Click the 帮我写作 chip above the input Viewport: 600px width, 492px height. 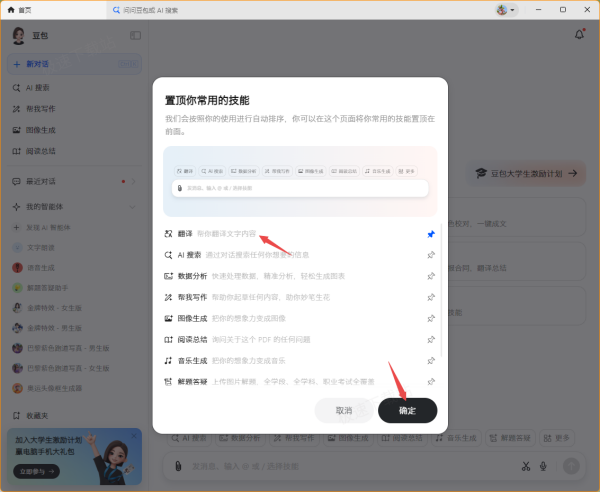(294, 438)
